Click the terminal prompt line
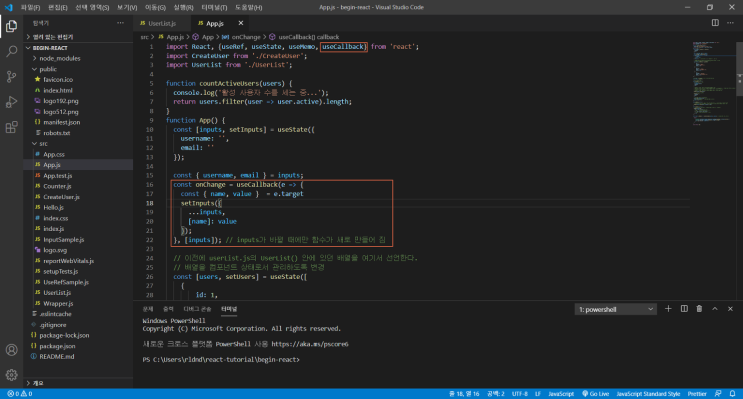The image size is (743, 399). coord(221,360)
